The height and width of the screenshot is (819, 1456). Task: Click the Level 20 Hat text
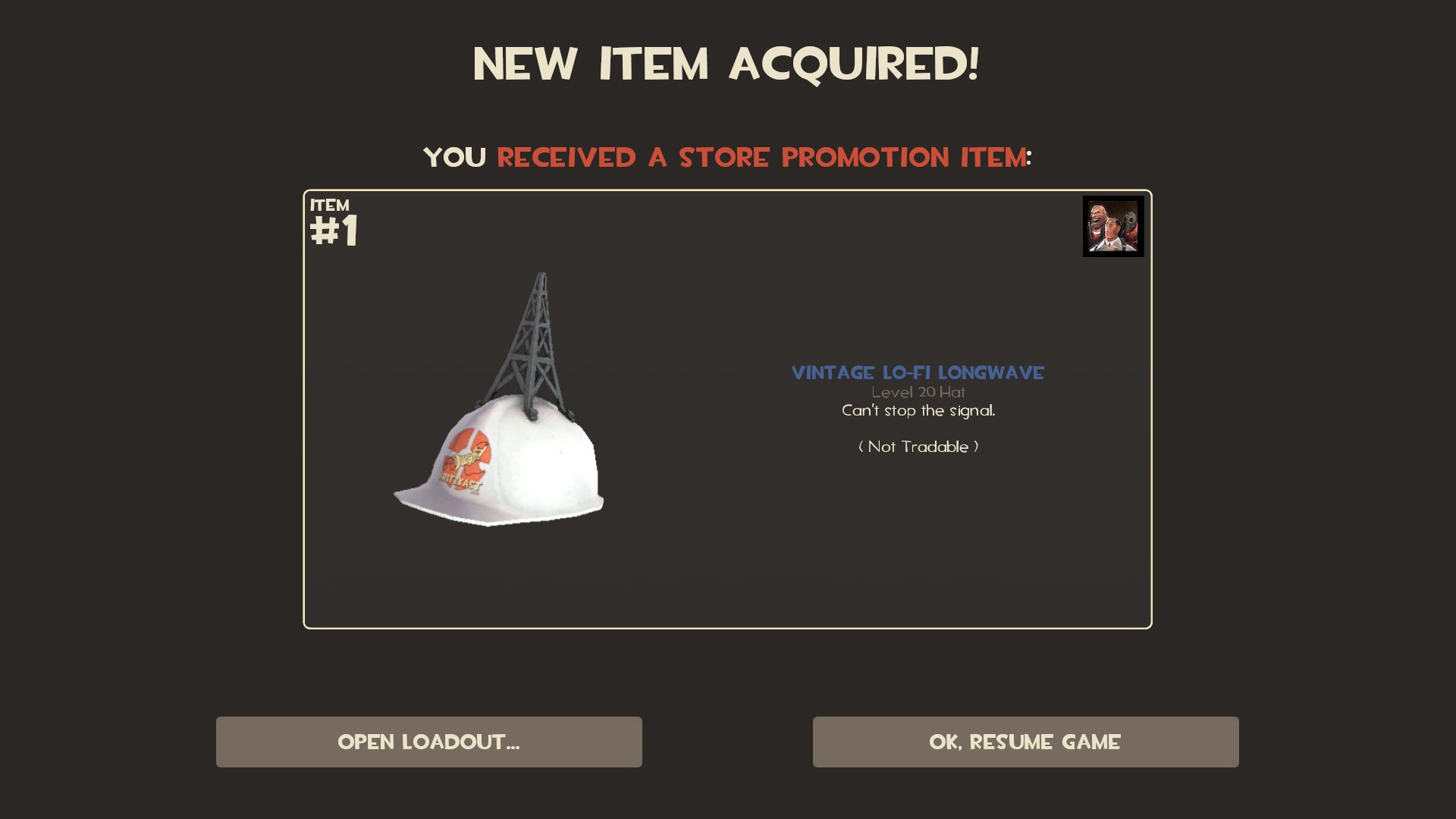pos(918,392)
